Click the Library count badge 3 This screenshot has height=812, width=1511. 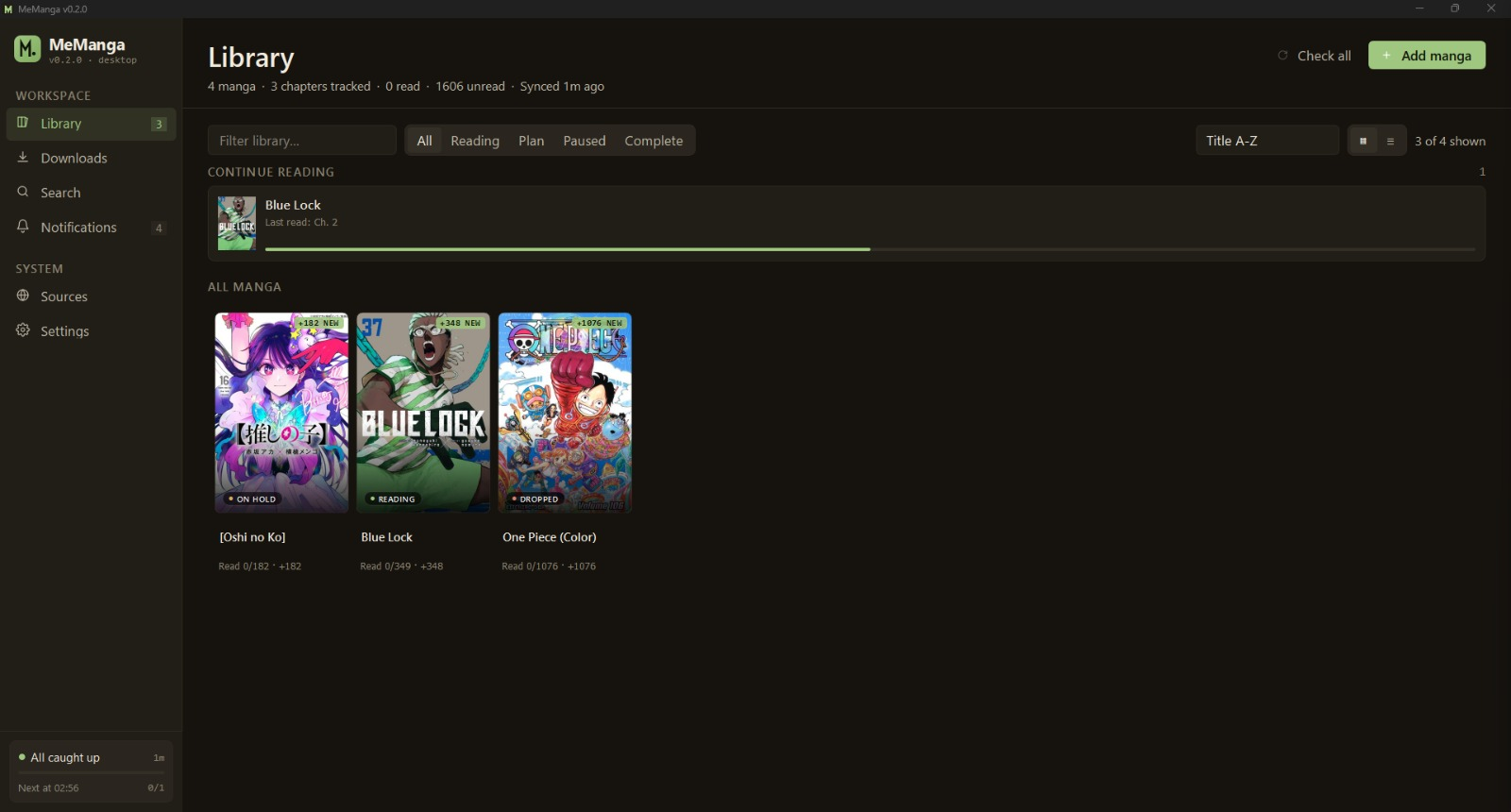coord(159,124)
